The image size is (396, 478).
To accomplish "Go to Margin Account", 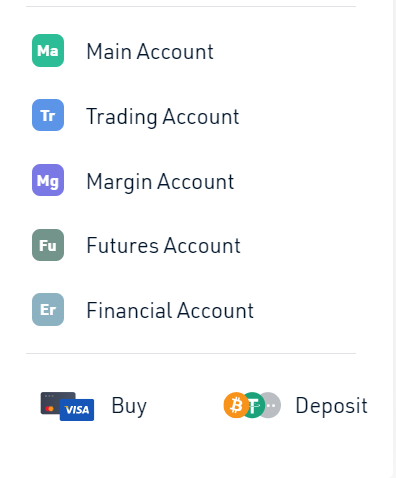I will pyautogui.click(x=160, y=182).
